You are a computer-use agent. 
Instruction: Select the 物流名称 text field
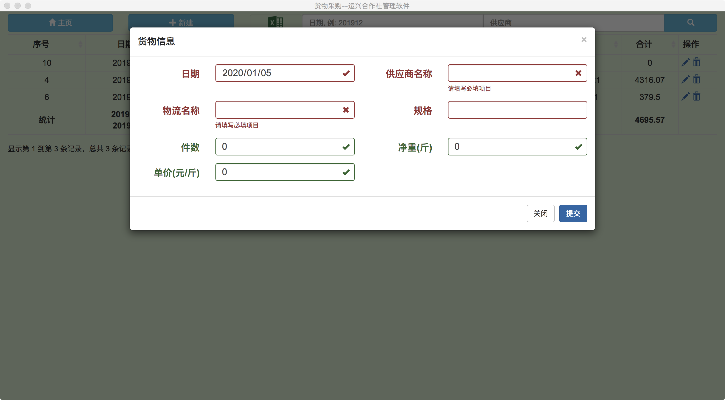pos(278,110)
